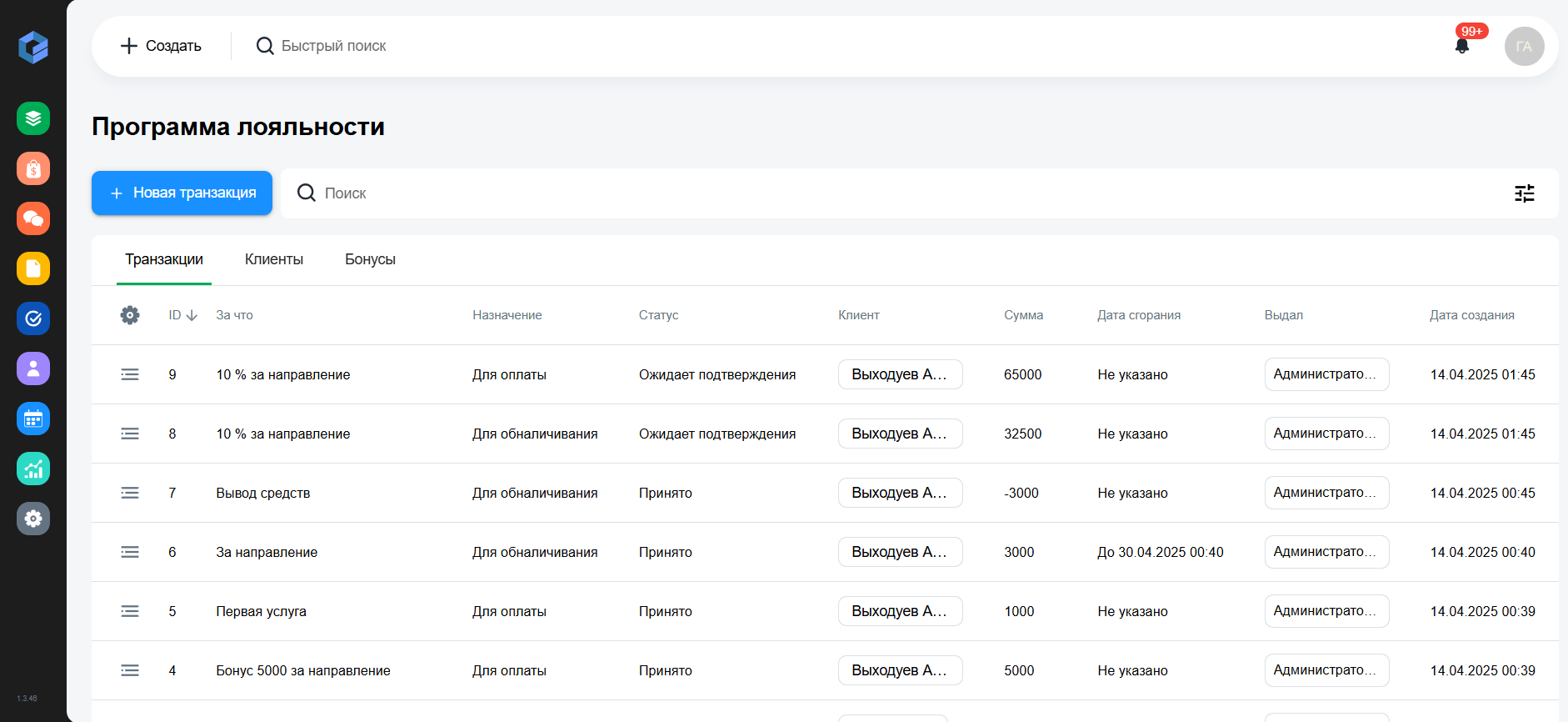Open the teal analytics chart sidebar icon
The width and height of the screenshot is (1568, 722).
[33, 469]
